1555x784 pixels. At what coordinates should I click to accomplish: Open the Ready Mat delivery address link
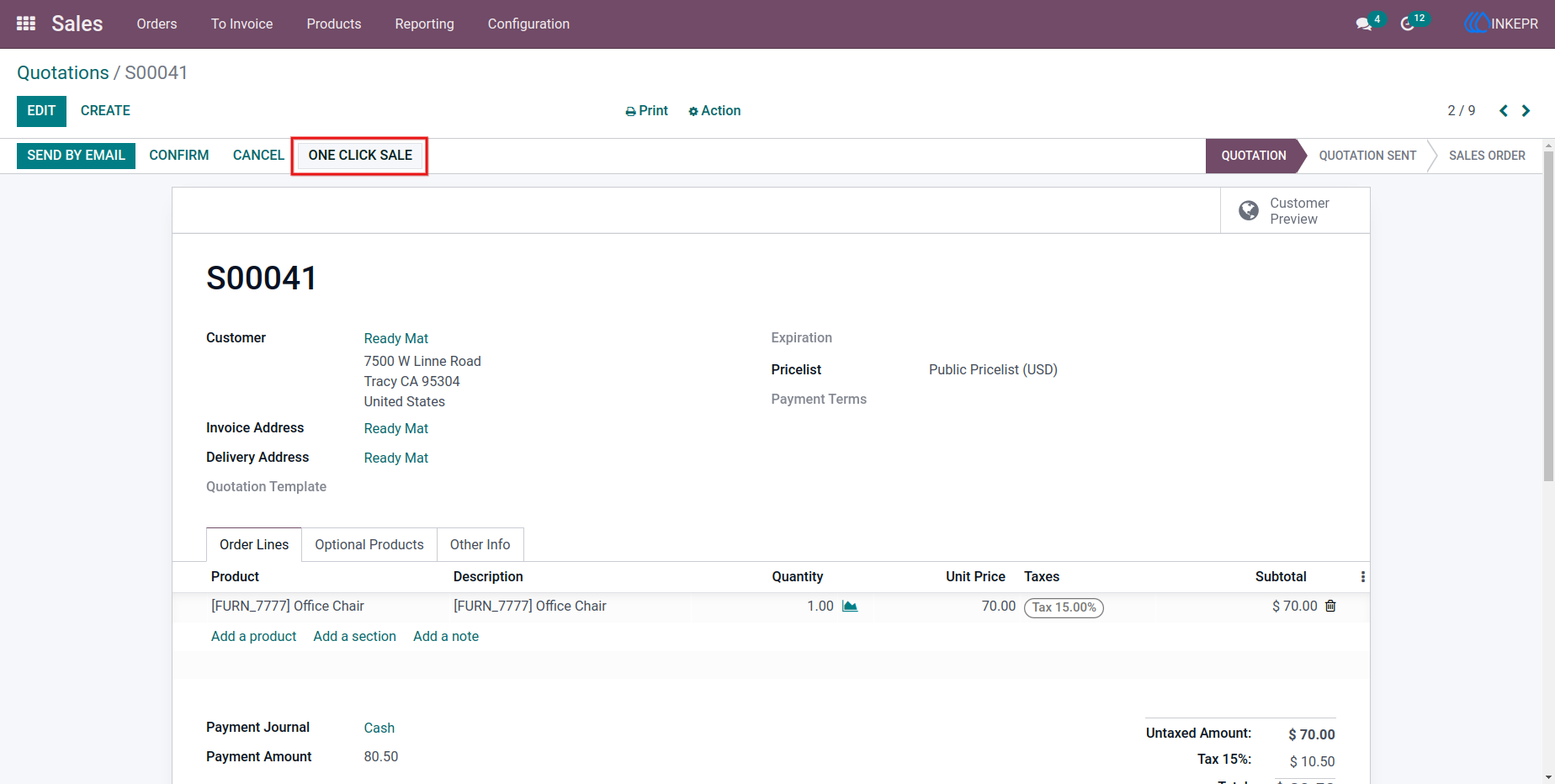(396, 458)
